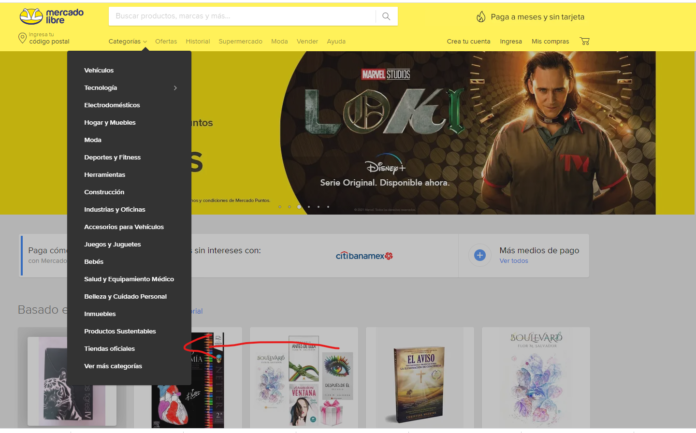Viewport: 696px width, 433px height.
Task: Open the Crea tu cuenta link
Action: pos(468,41)
